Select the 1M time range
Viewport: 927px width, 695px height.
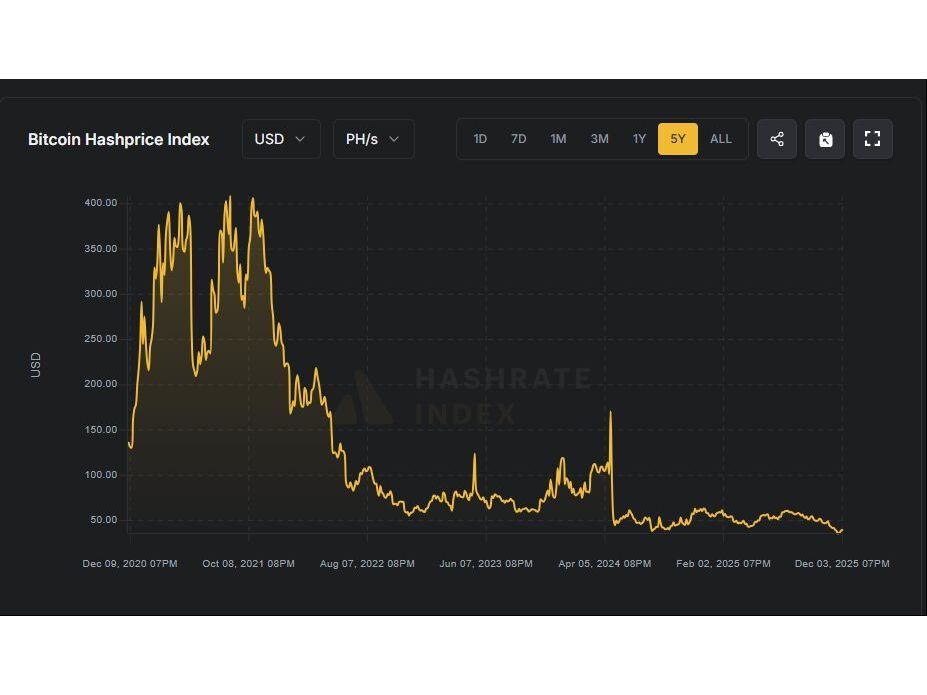(558, 139)
